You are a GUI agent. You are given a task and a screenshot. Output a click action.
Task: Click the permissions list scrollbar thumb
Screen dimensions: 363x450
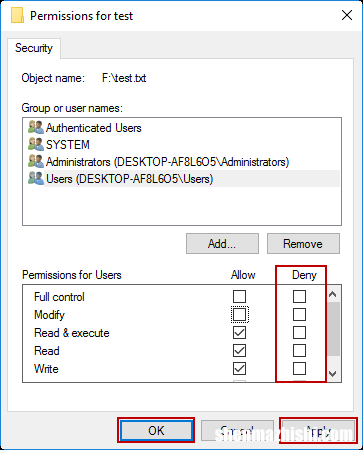333,329
